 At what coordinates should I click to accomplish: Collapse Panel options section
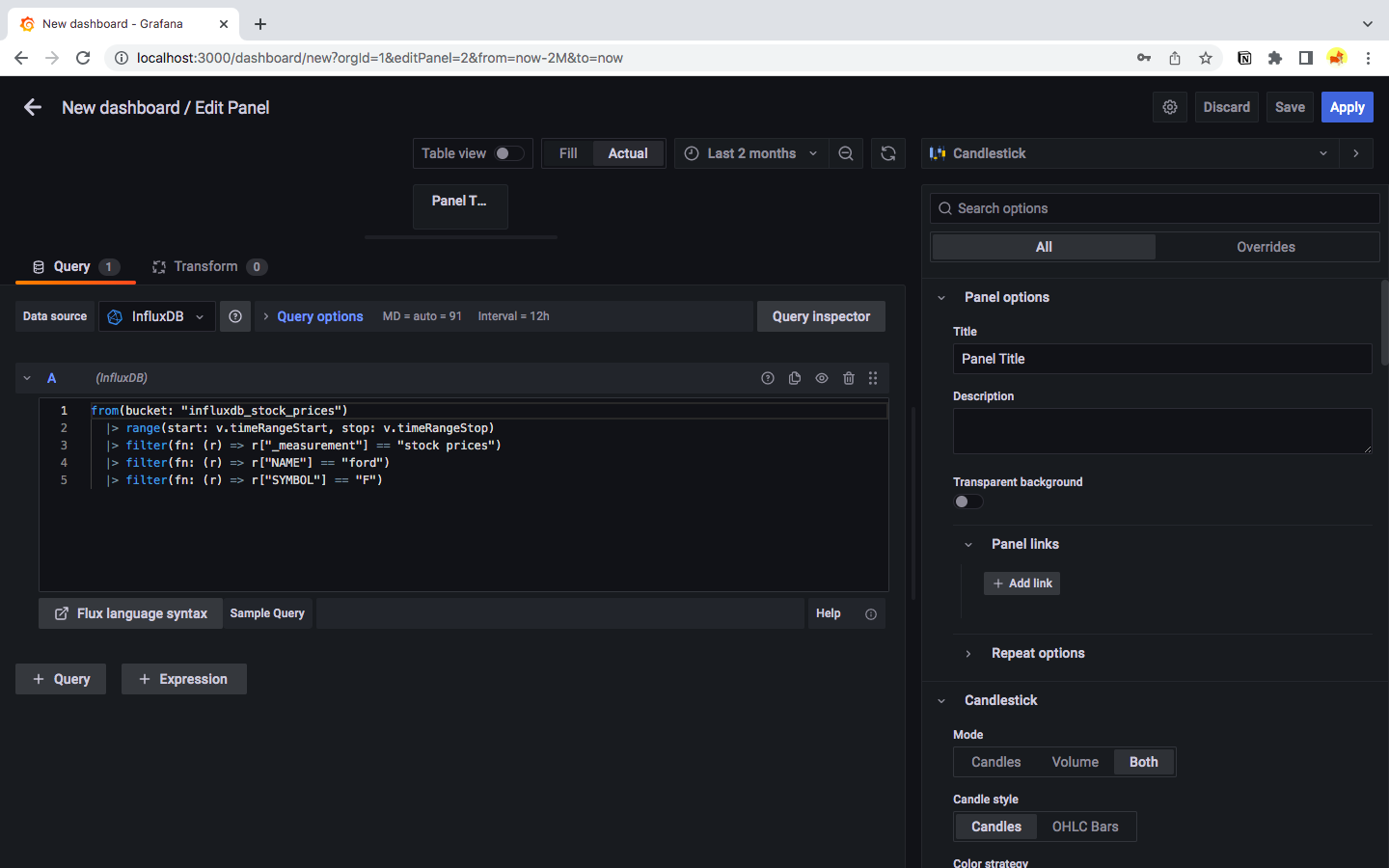click(x=942, y=297)
